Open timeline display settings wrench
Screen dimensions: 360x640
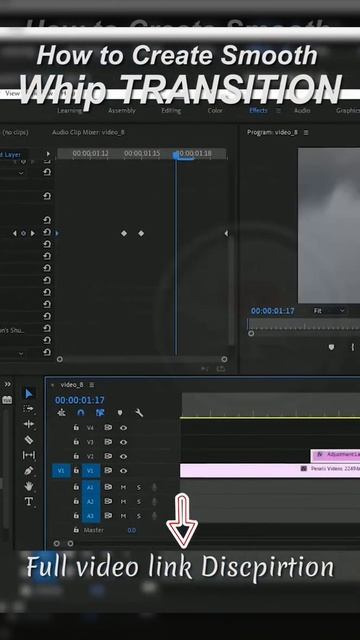point(139,413)
